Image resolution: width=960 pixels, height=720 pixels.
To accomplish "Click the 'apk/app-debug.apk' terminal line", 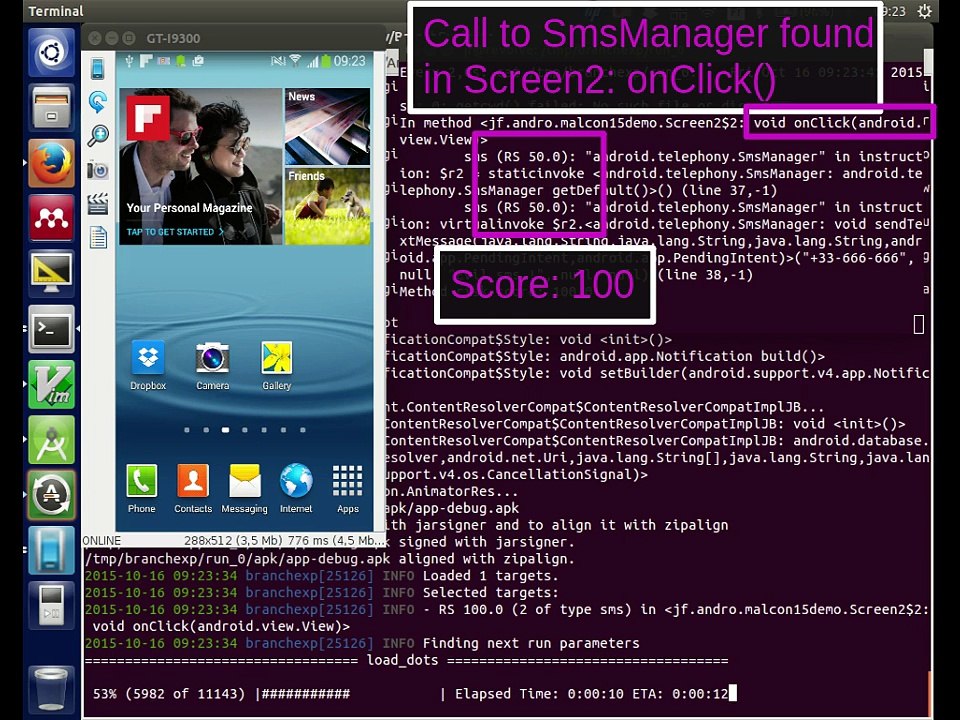I will [452, 508].
